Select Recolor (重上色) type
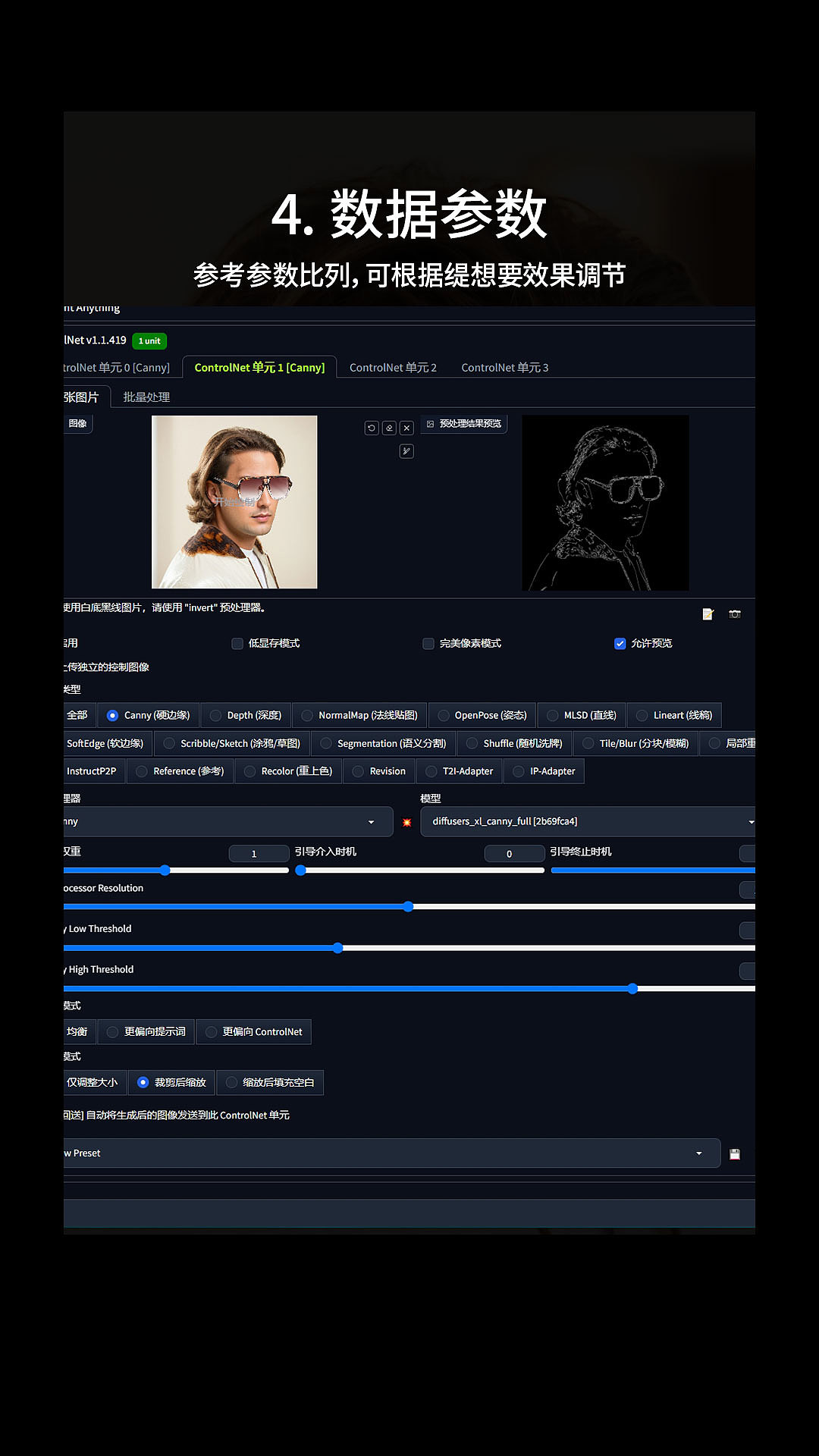The height and width of the screenshot is (1456, 819). [x=288, y=771]
